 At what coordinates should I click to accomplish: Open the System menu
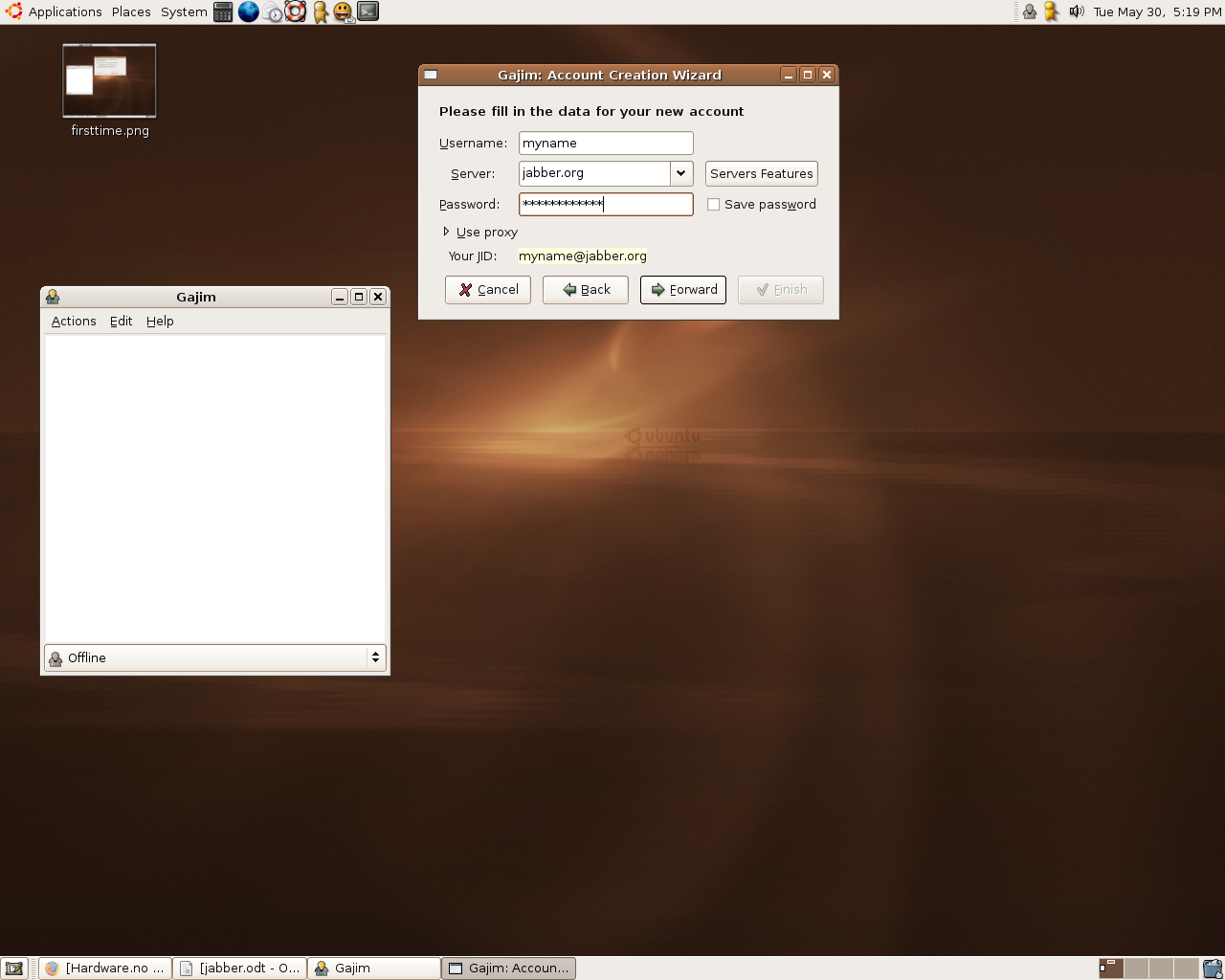pos(184,11)
